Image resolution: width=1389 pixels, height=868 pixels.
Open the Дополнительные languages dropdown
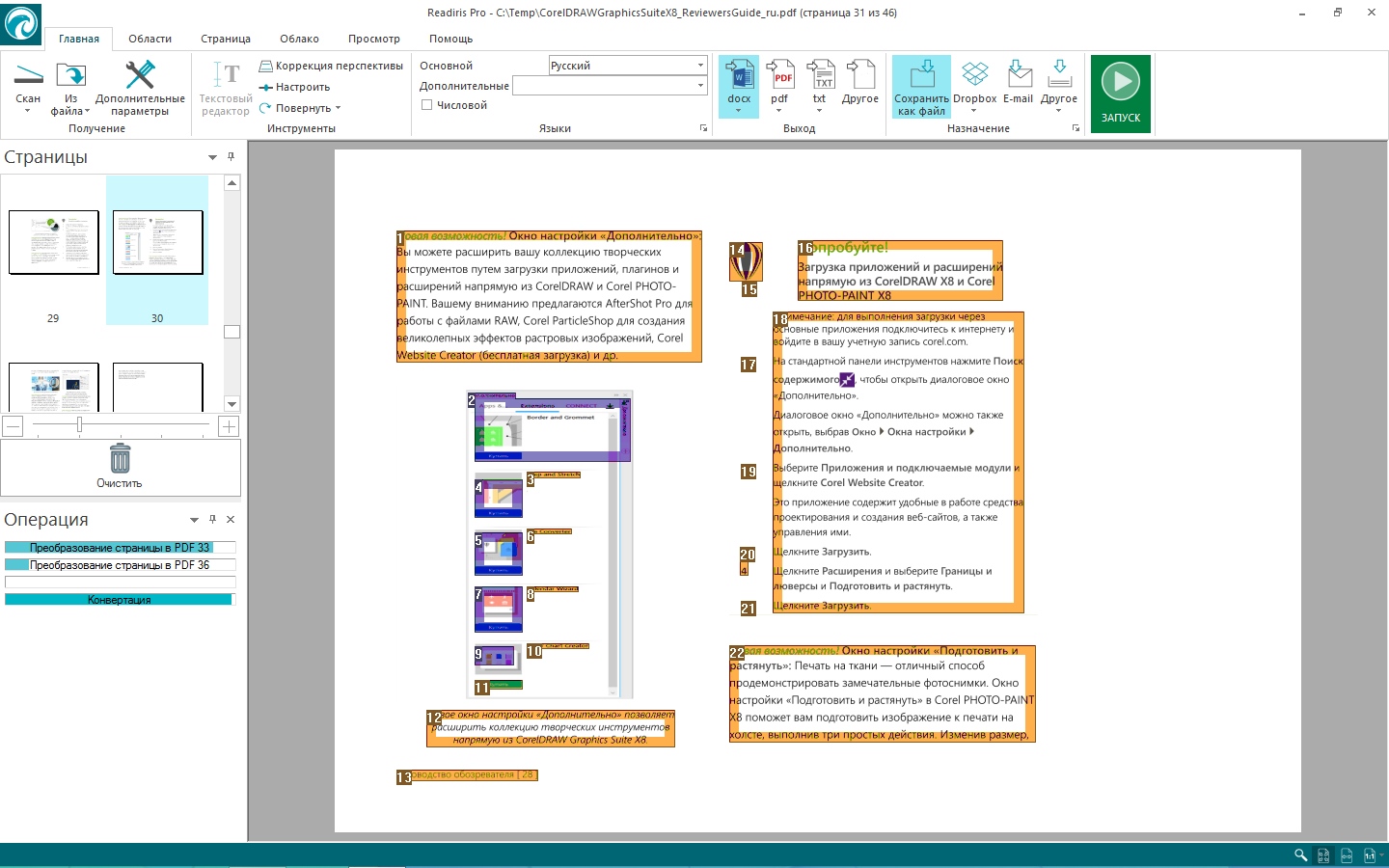click(700, 86)
